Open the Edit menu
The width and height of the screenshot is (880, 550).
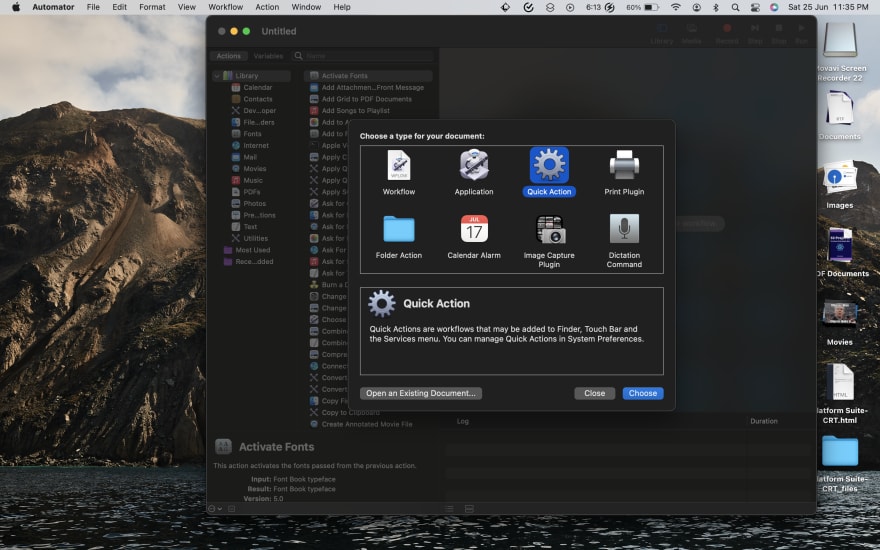pos(119,7)
